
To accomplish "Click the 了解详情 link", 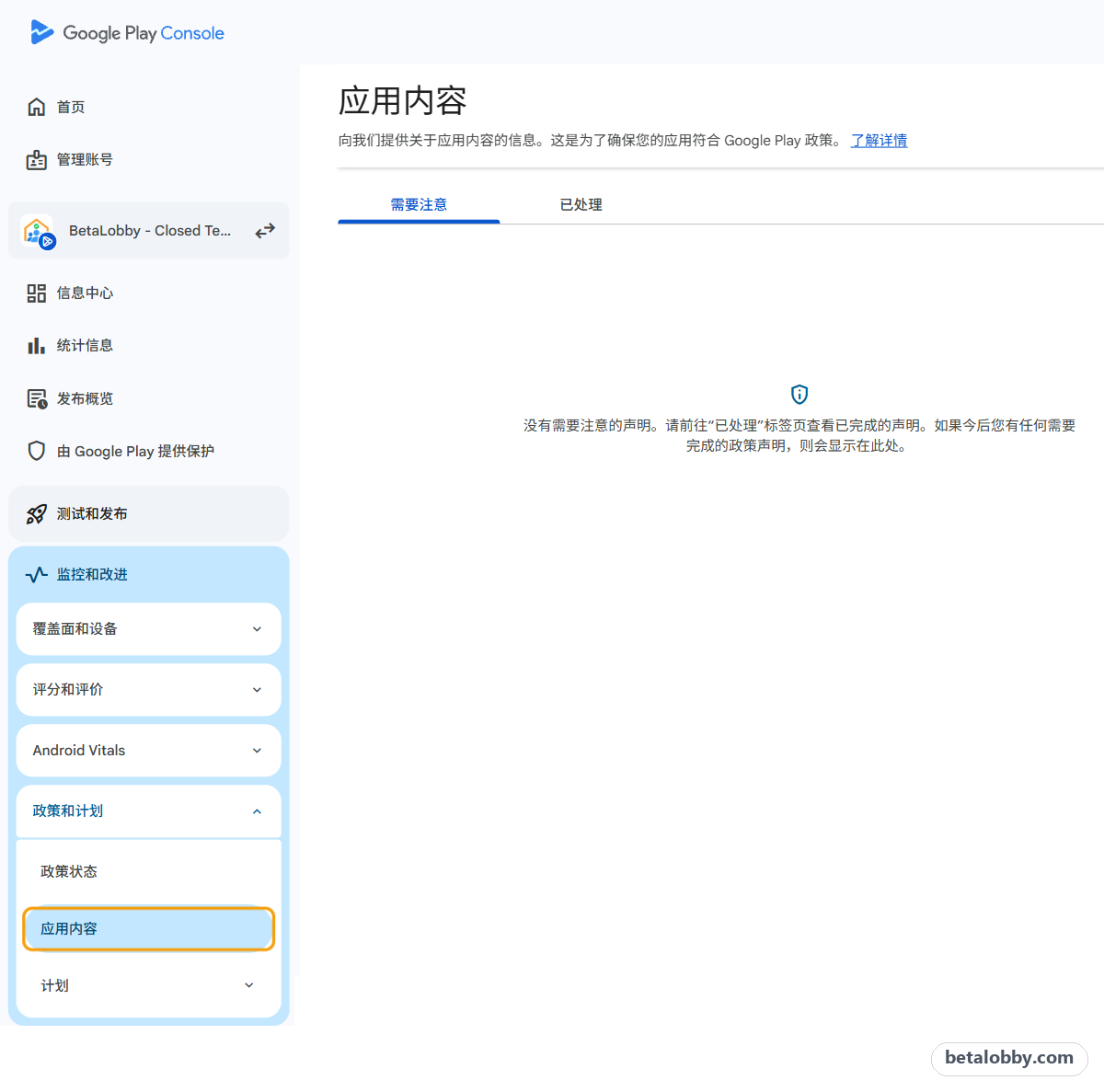I will [879, 141].
